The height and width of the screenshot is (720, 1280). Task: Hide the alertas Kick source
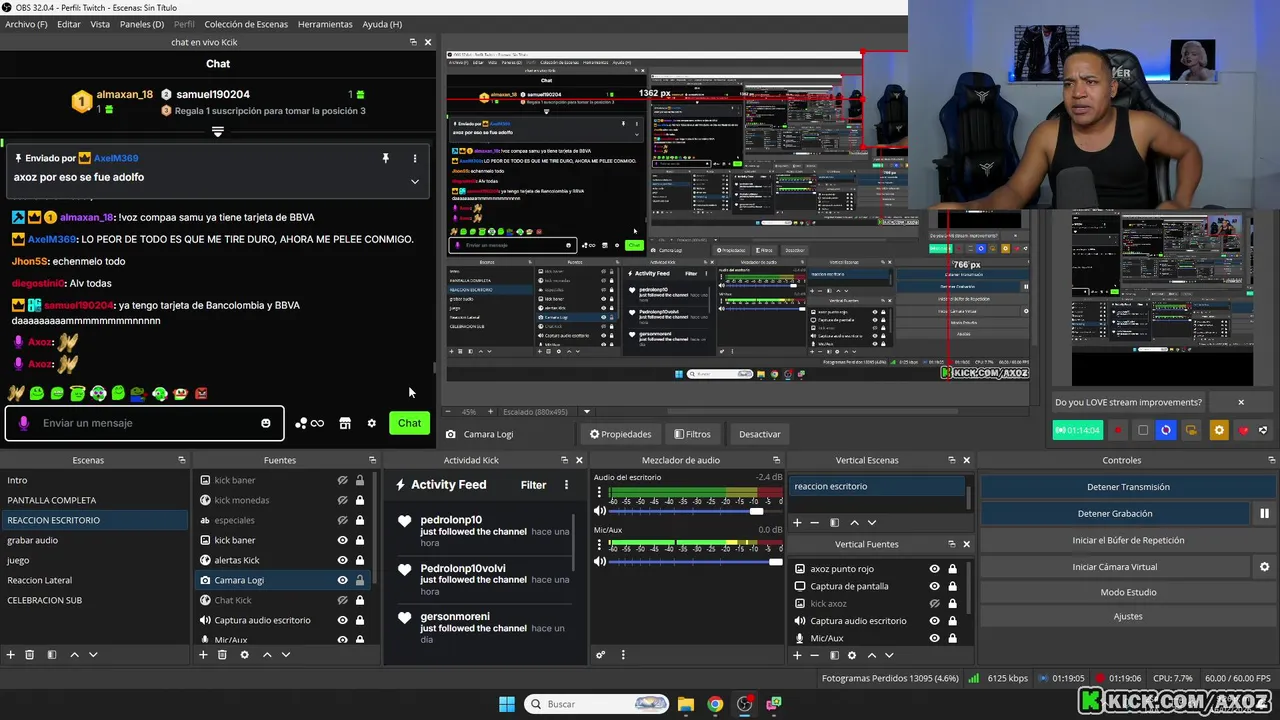point(343,560)
